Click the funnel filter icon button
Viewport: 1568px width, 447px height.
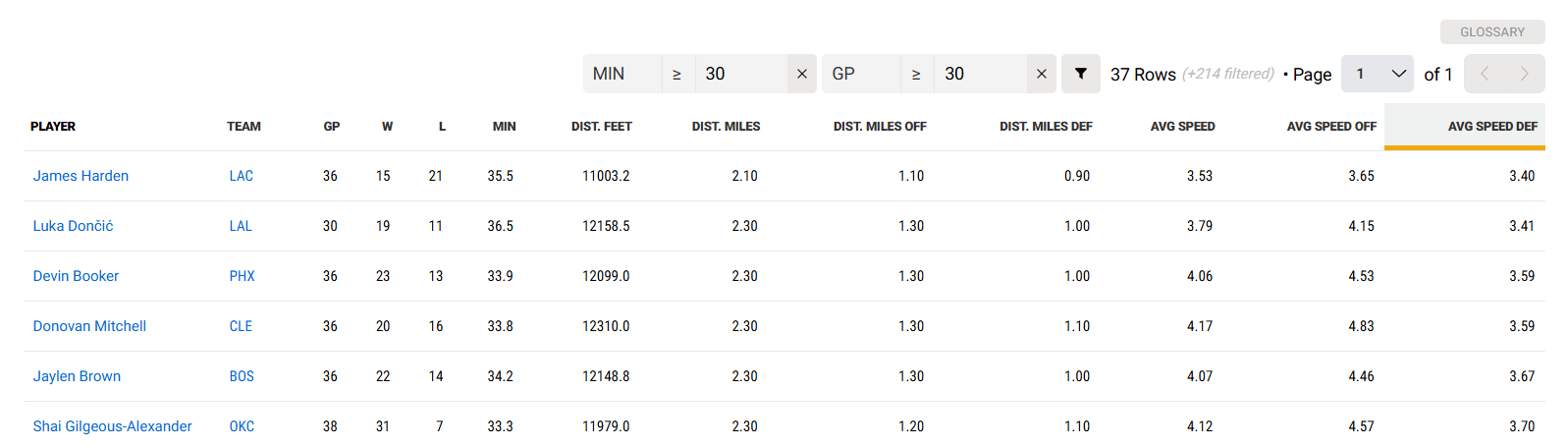click(x=1080, y=74)
